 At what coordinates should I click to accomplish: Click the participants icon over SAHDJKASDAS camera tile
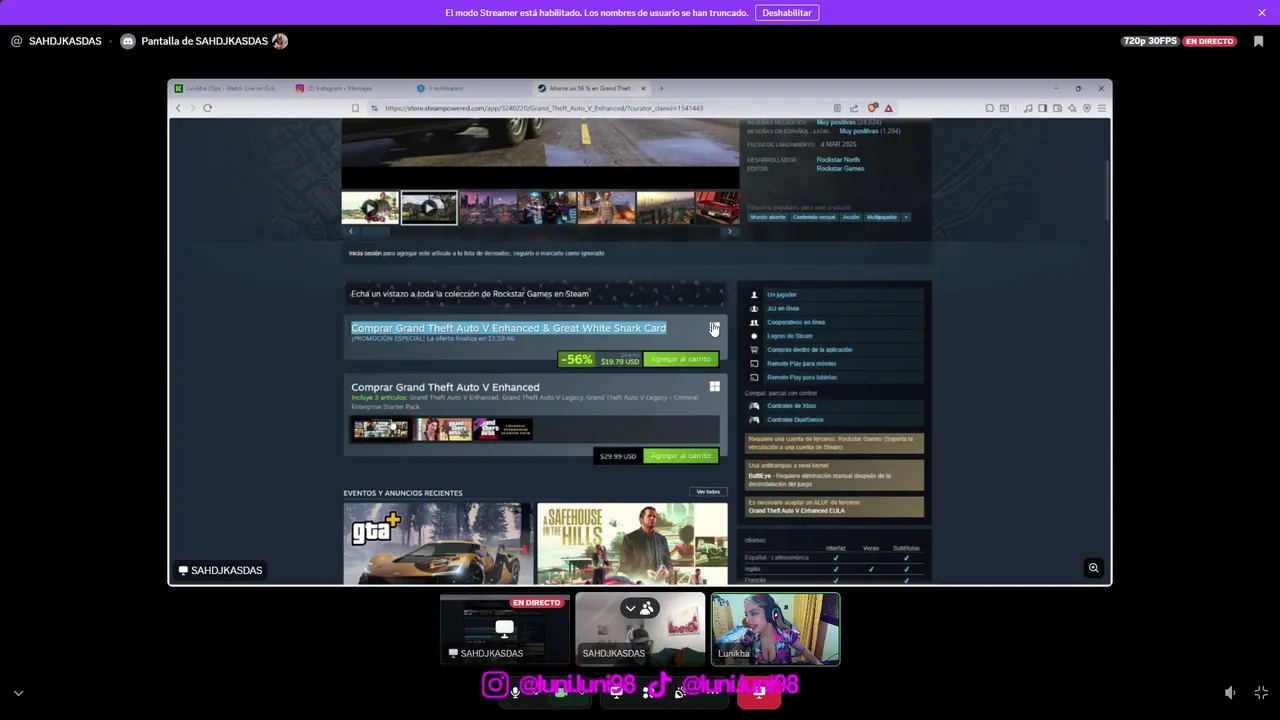pyautogui.click(x=647, y=608)
